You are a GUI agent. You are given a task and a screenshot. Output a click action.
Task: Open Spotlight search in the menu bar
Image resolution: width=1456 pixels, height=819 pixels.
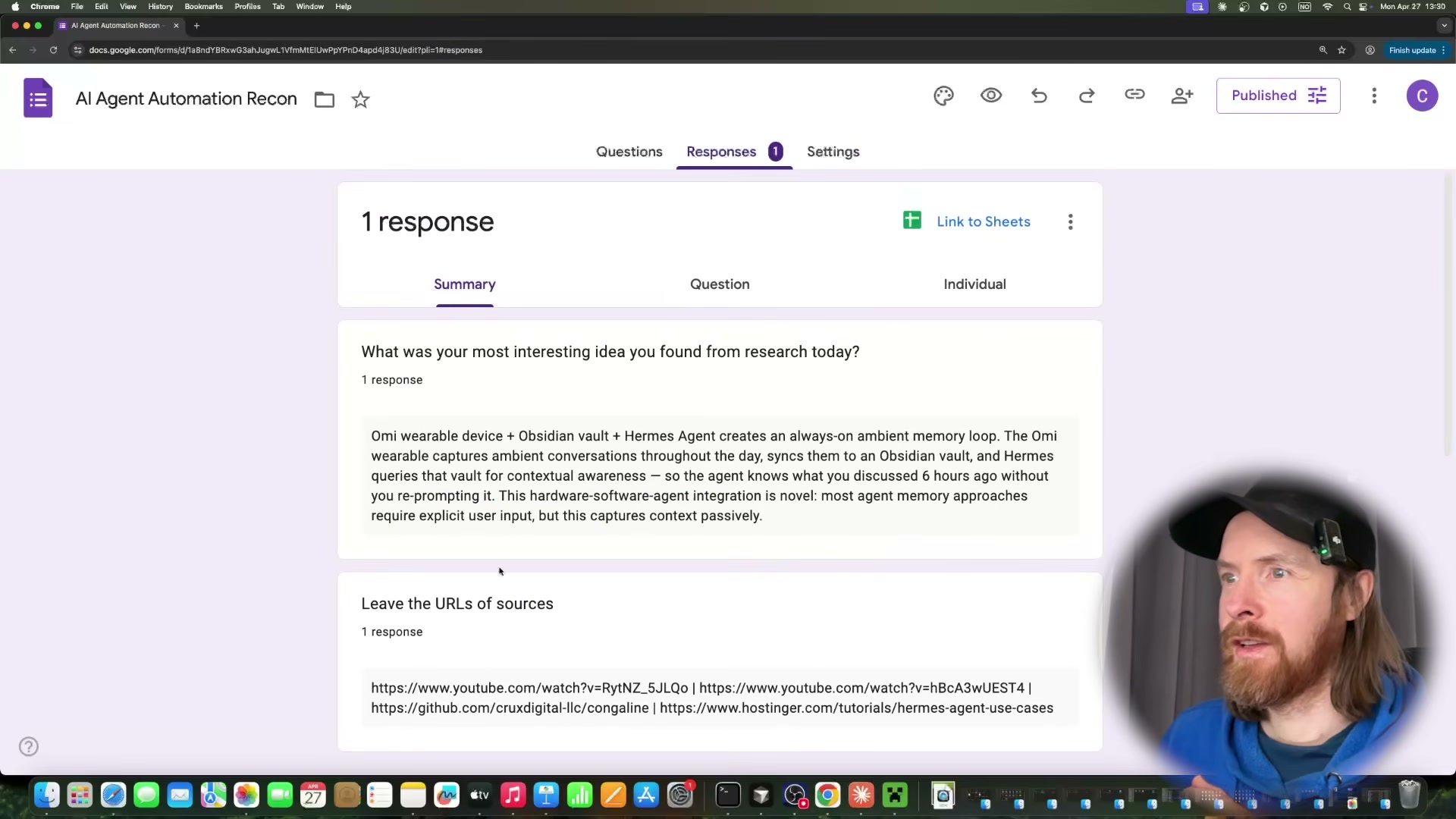point(1347,7)
